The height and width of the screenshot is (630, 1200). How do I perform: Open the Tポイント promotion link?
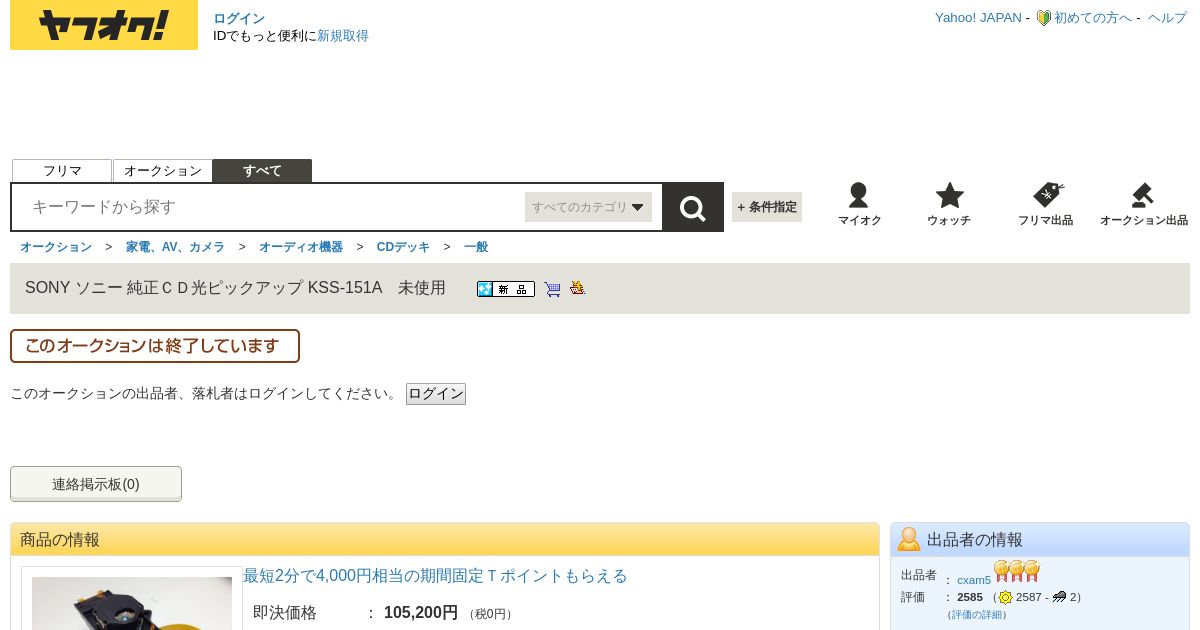point(435,576)
